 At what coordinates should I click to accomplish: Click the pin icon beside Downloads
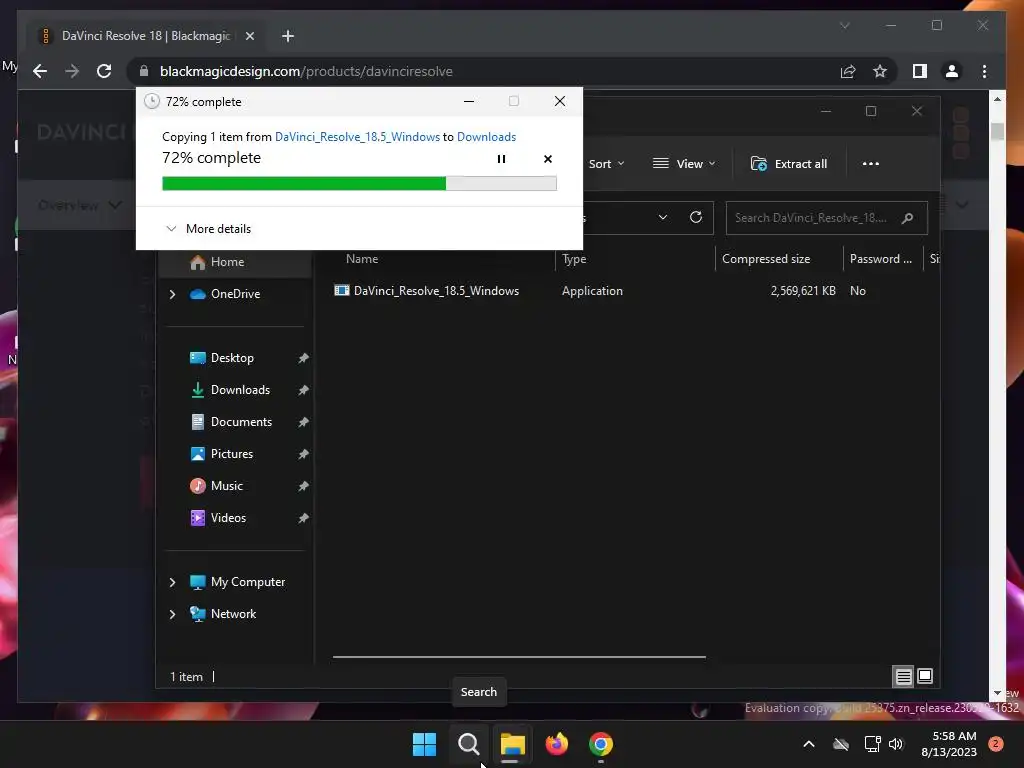click(x=303, y=390)
